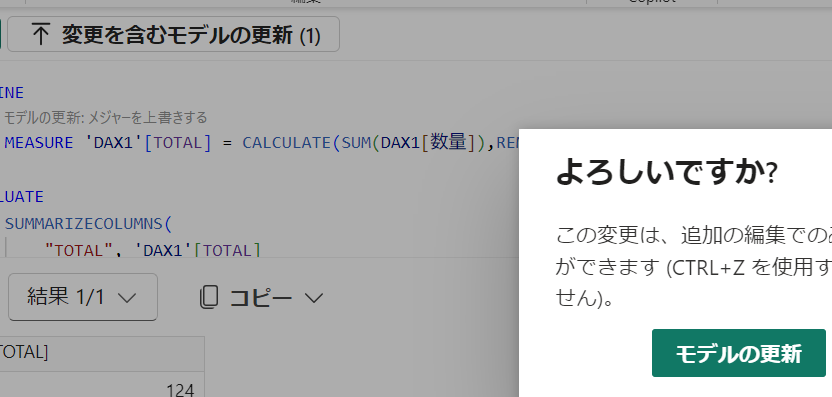Screen dimensions: 832x397
Task: Click the copy icon beside コピー
Action: tap(209, 297)
